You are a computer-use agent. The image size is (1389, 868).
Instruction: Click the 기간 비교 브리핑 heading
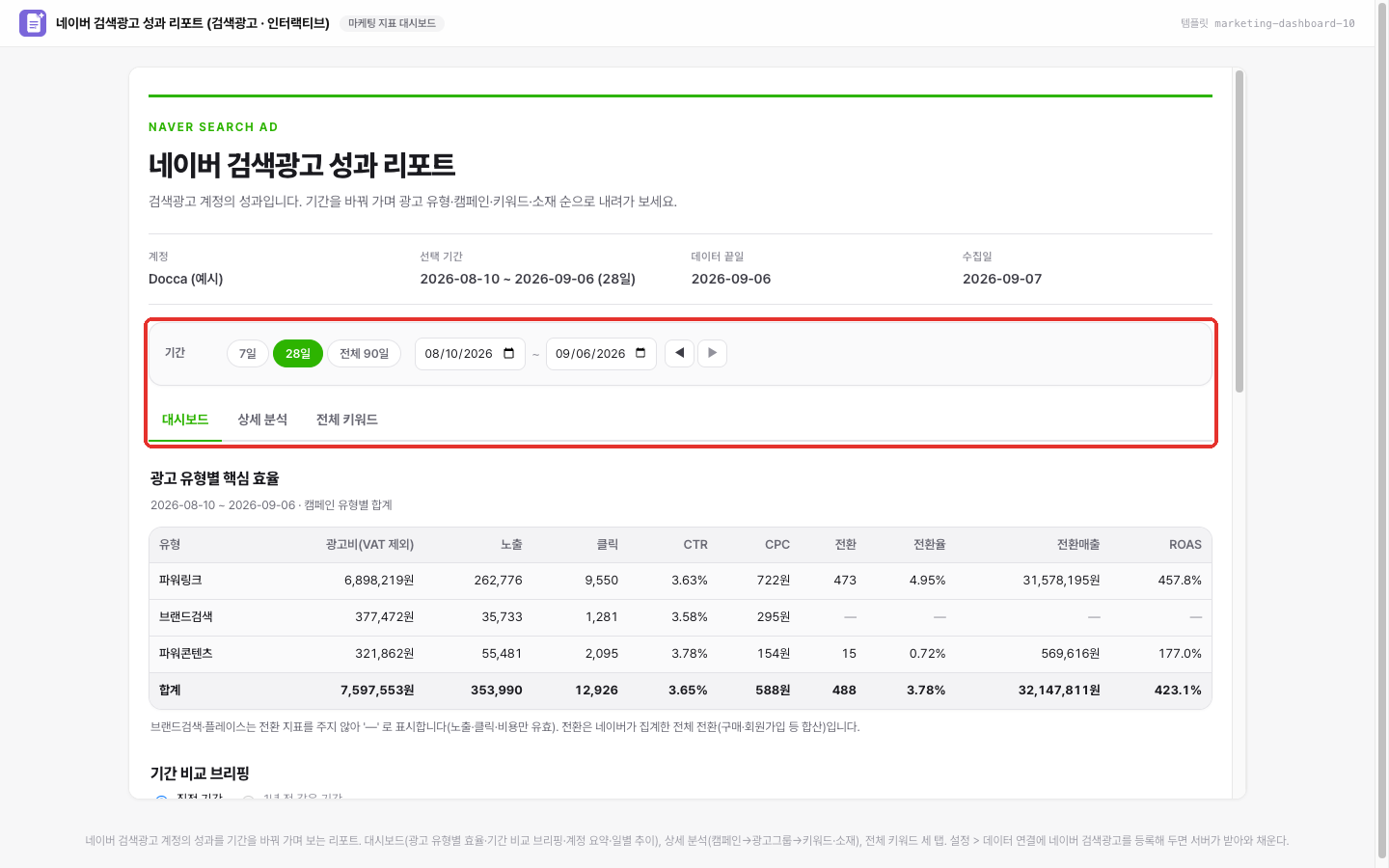click(200, 773)
